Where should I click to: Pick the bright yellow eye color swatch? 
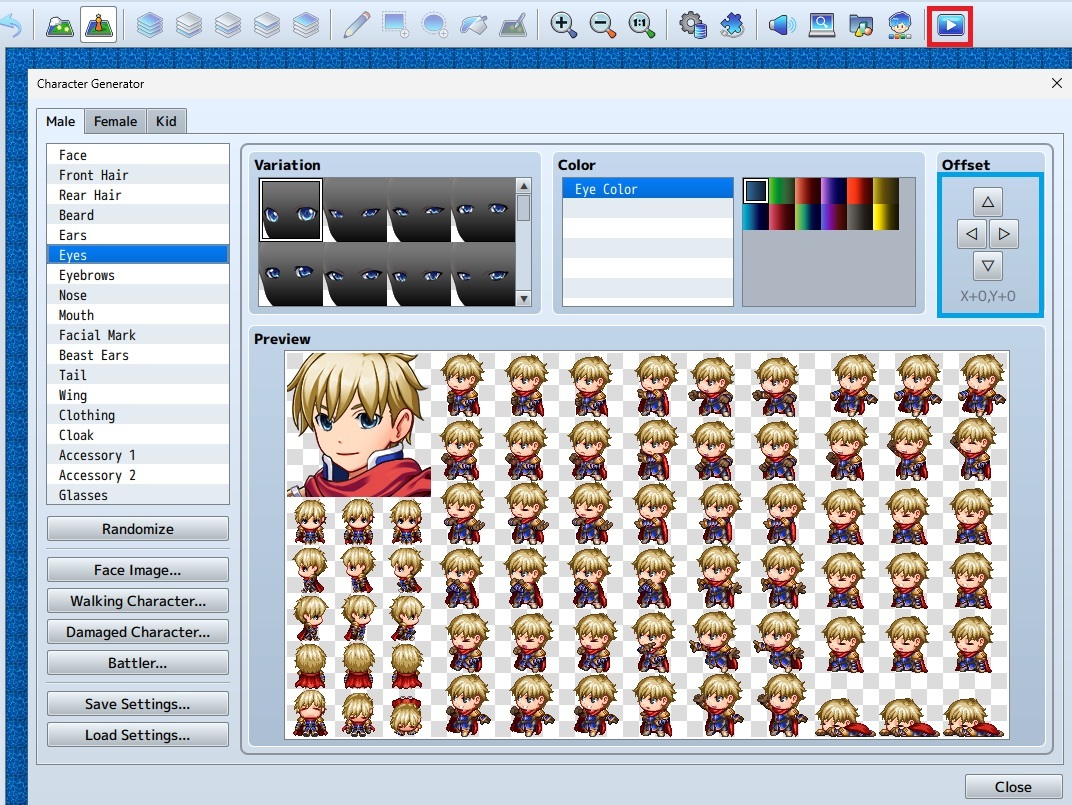pos(885,217)
